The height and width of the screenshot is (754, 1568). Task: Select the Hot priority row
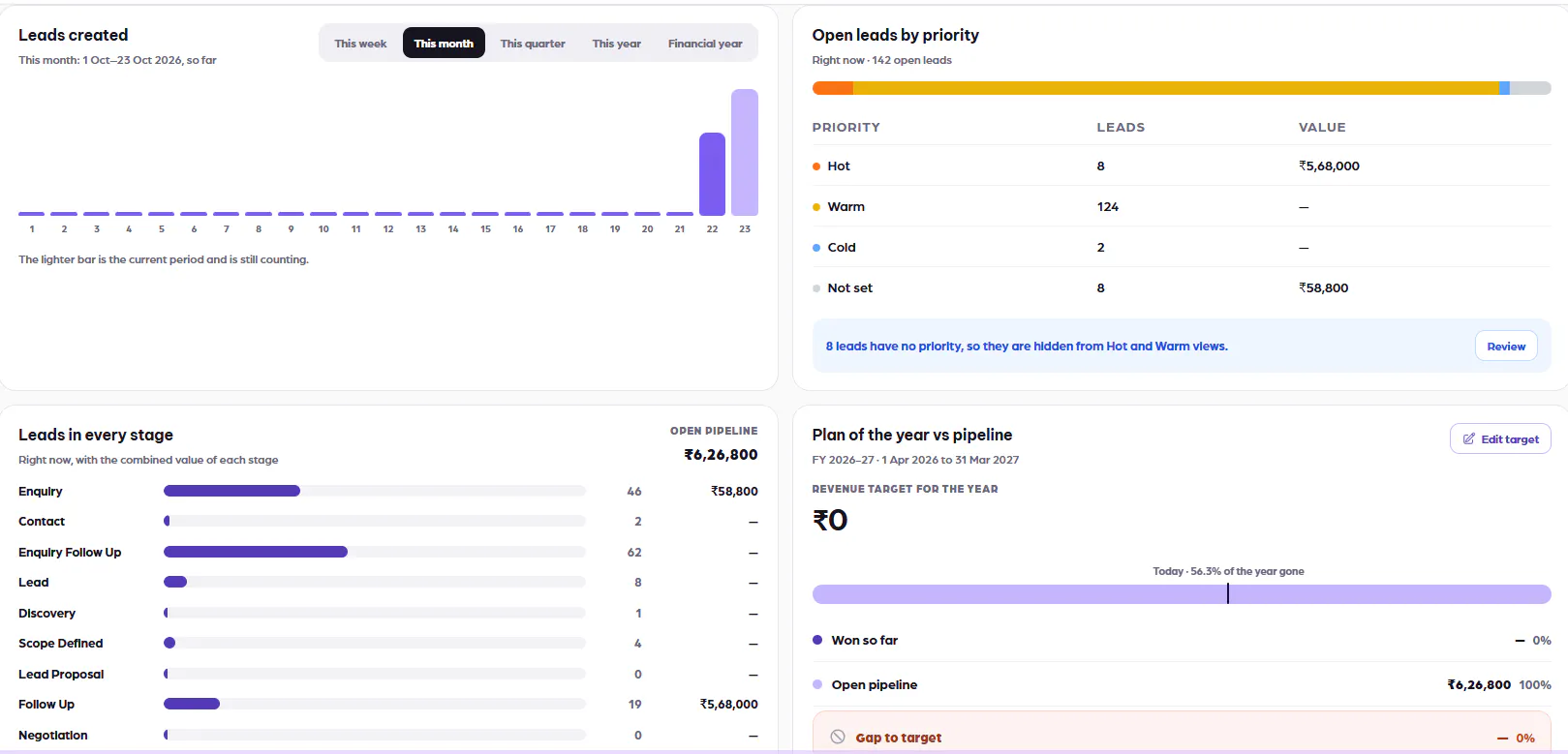pyautogui.click(x=1182, y=166)
